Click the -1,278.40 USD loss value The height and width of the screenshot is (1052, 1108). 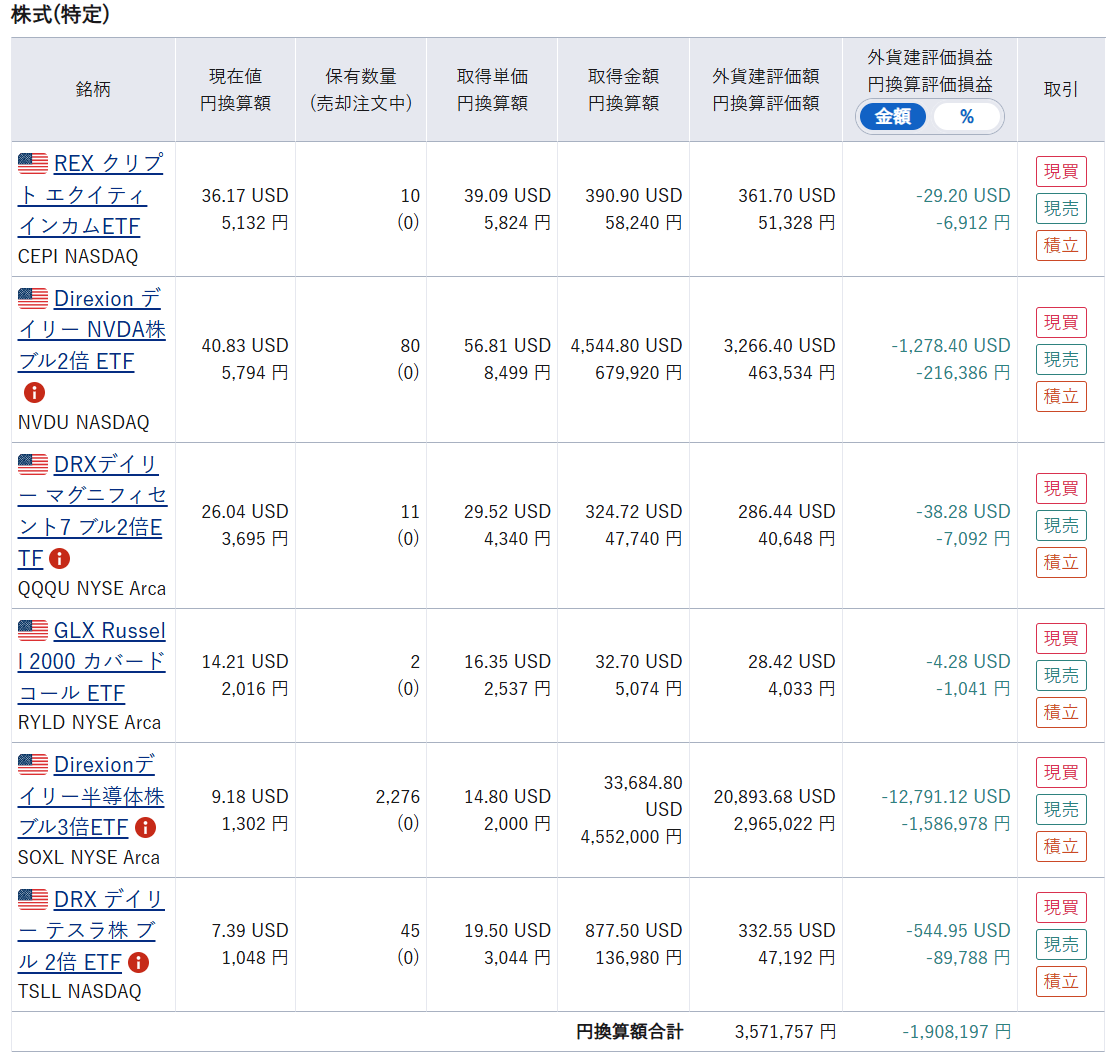[x=950, y=345]
